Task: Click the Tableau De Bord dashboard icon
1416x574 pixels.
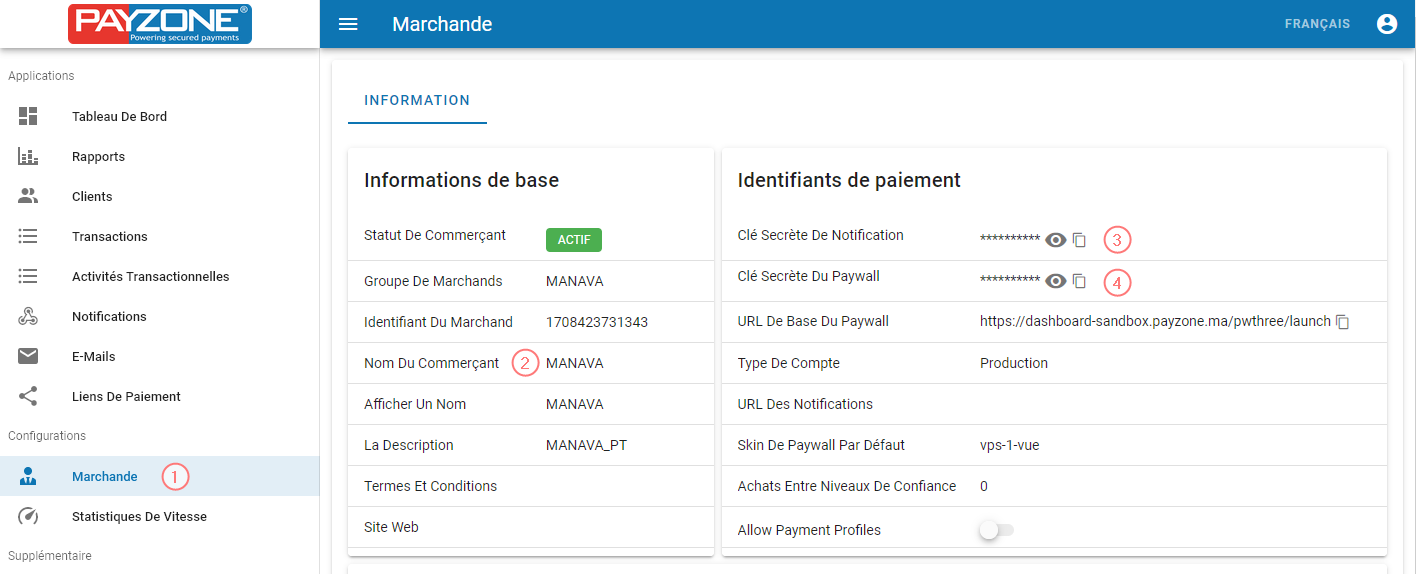Action: [28, 116]
